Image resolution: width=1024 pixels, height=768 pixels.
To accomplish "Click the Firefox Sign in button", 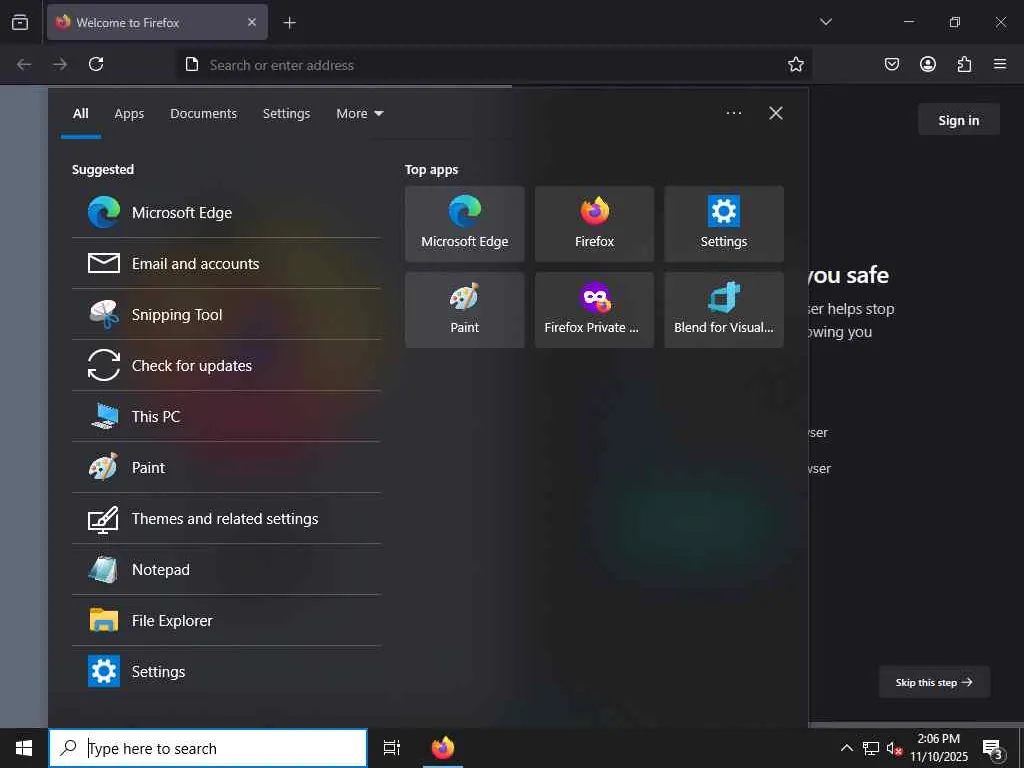I will [959, 120].
